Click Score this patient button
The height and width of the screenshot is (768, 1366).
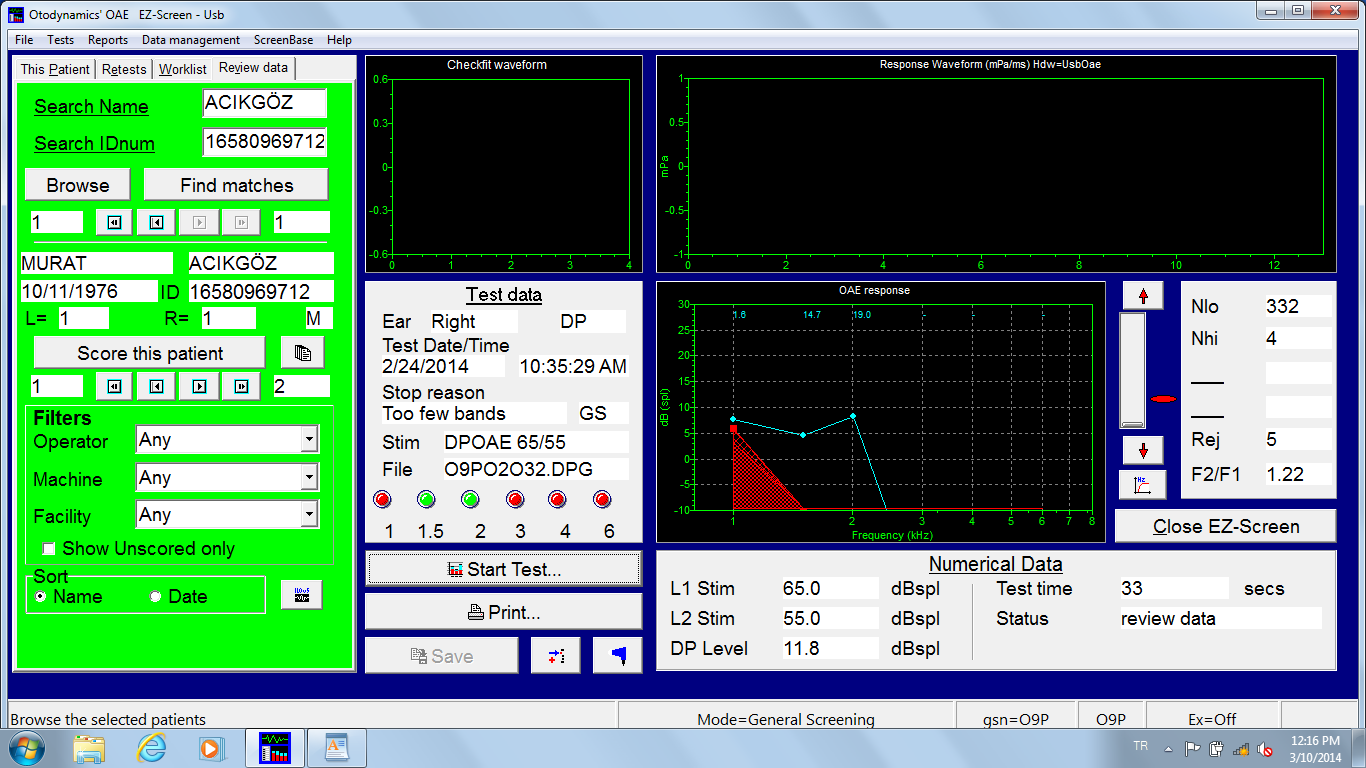150,353
